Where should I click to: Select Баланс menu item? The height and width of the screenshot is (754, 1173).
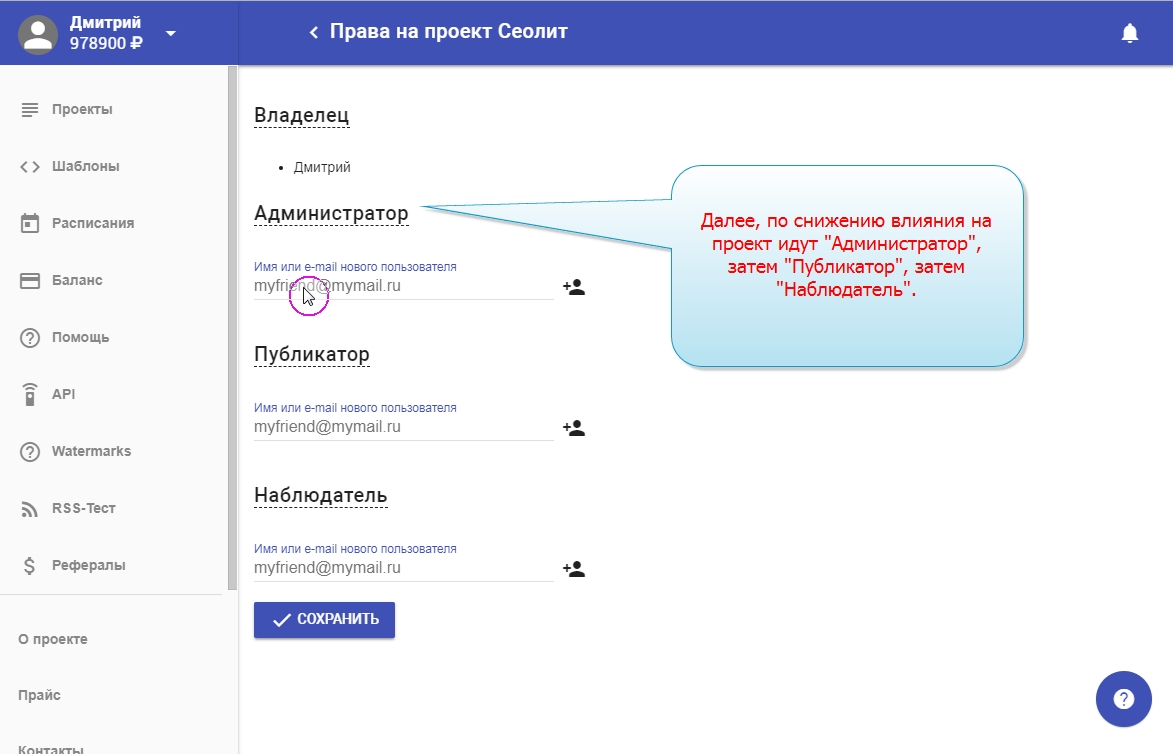coord(77,280)
